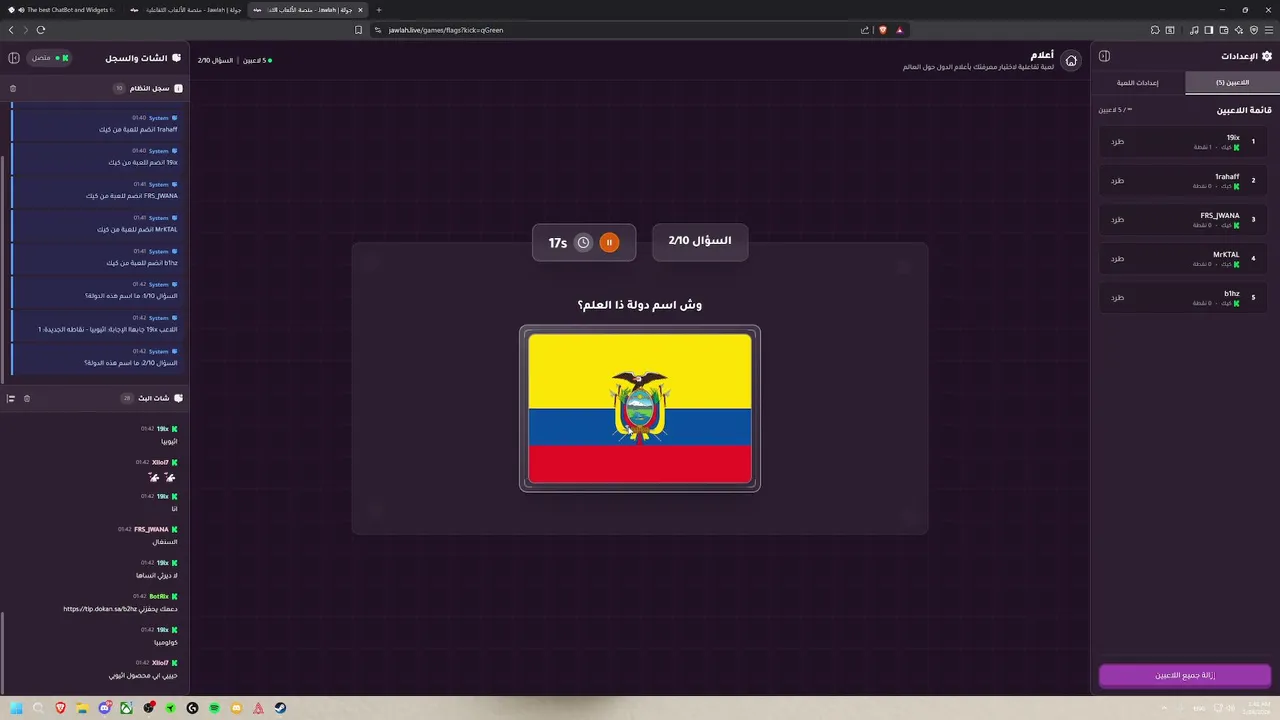Collapse the chat and log panel
1280x720 pixels.
tap(14, 58)
